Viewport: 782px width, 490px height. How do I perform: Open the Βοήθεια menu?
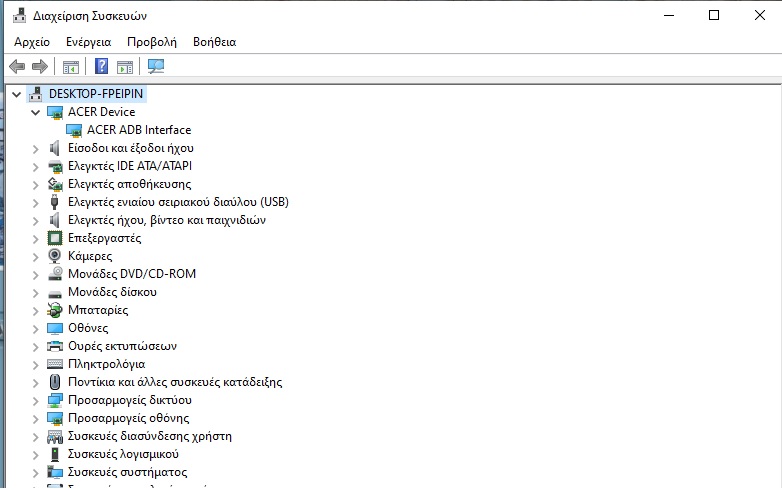pyautogui.click(x=214, y=42)
